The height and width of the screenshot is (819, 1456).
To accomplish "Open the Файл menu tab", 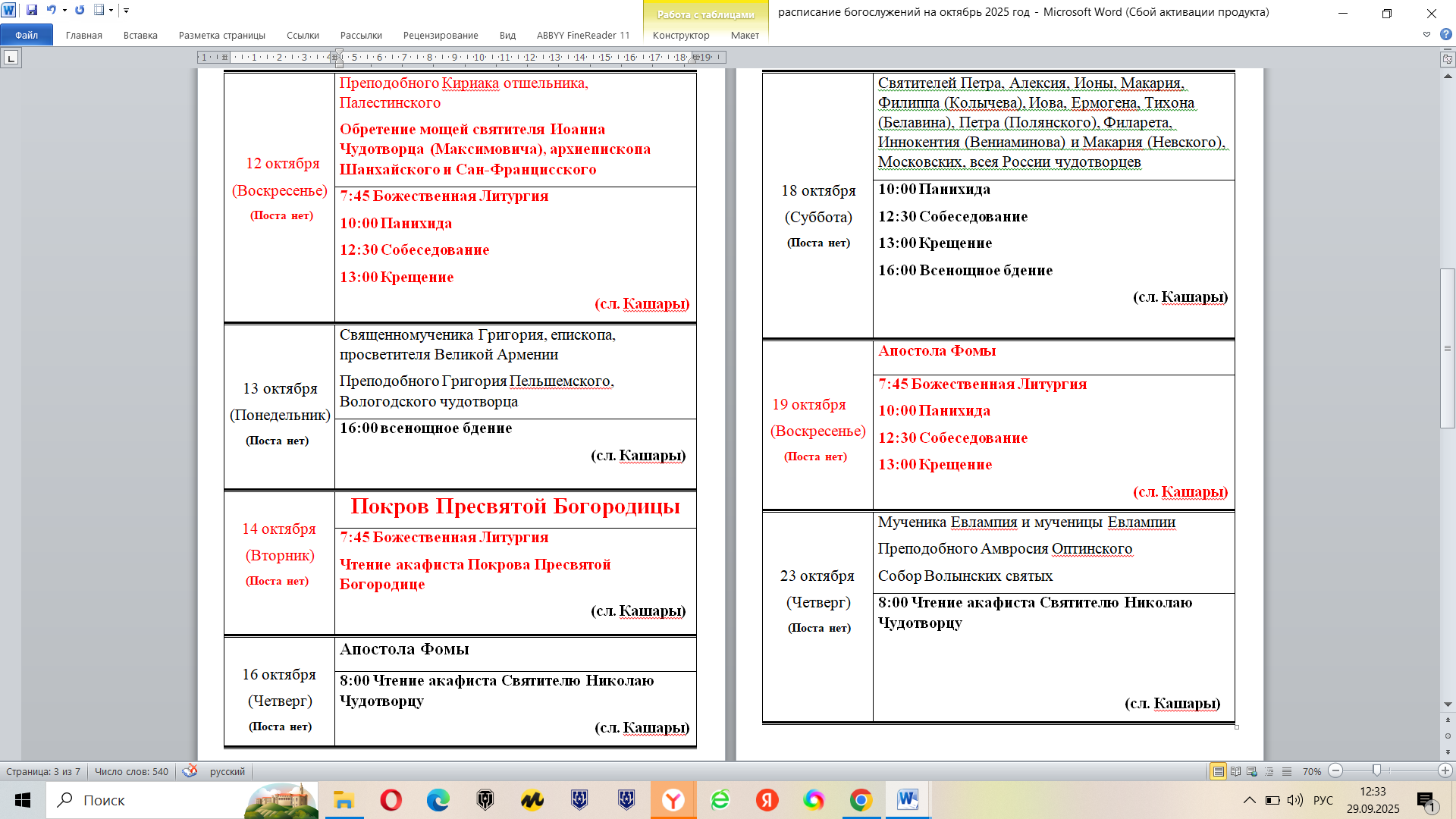I will point(27,35).
